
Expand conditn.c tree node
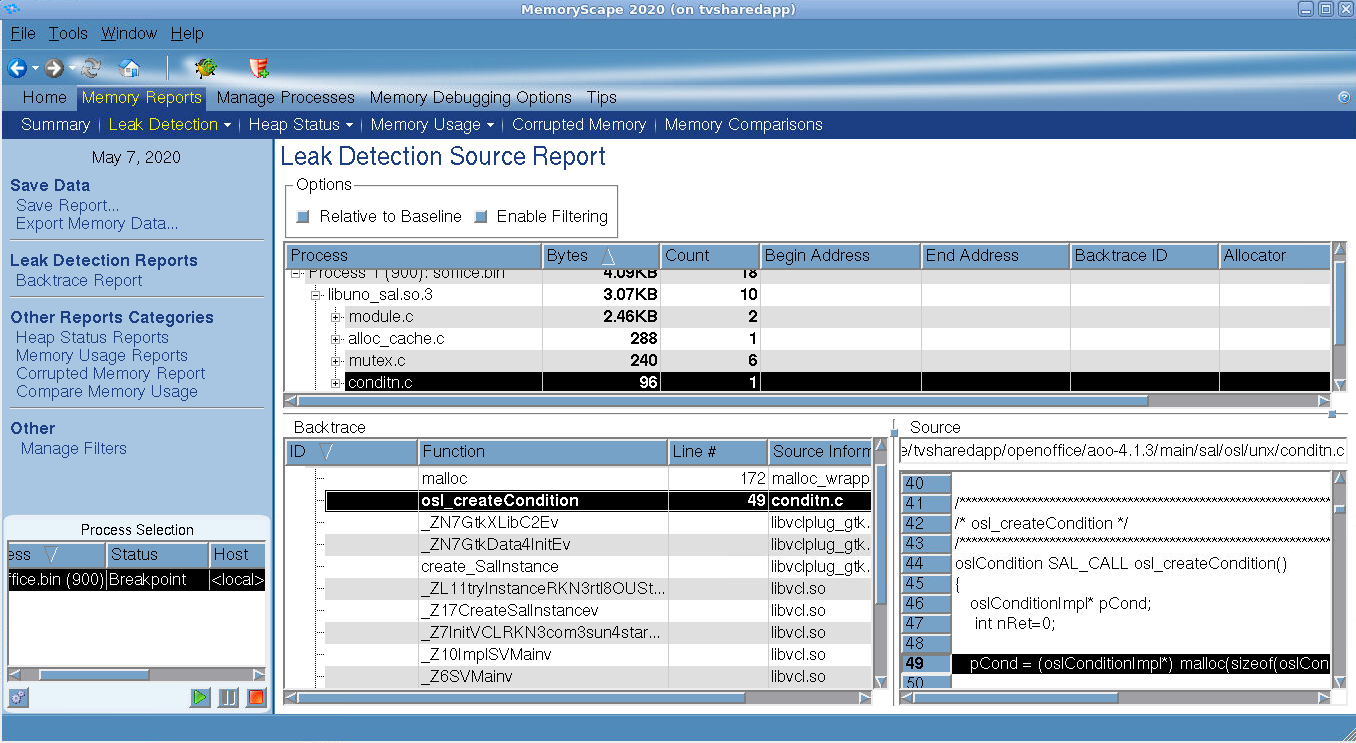pos(337,383)
